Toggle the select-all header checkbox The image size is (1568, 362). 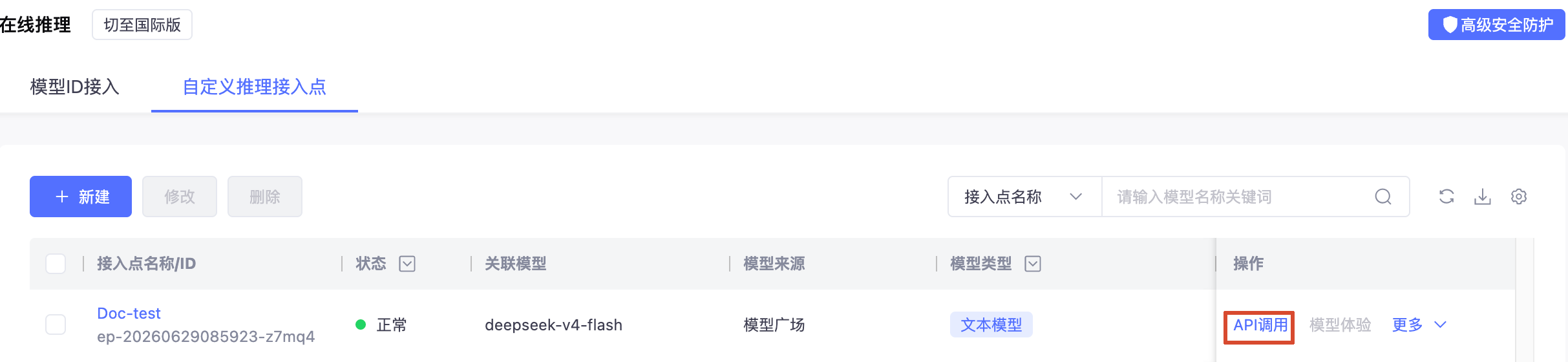coord(56,264)
